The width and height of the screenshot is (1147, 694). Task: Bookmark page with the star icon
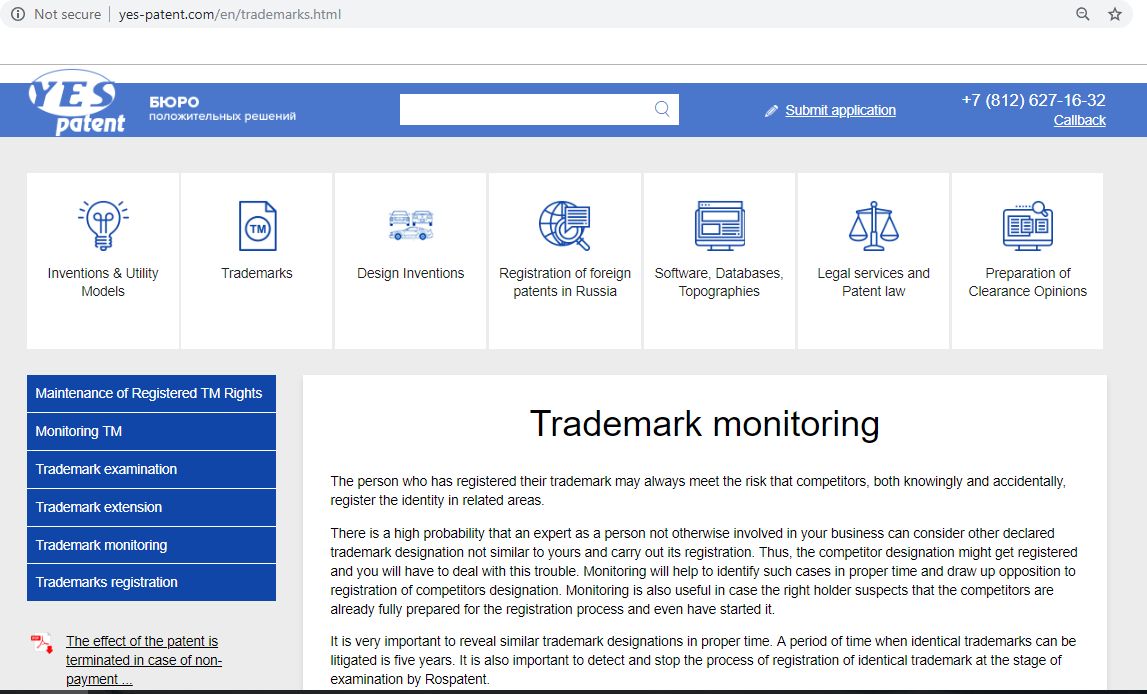(1115, 14)
